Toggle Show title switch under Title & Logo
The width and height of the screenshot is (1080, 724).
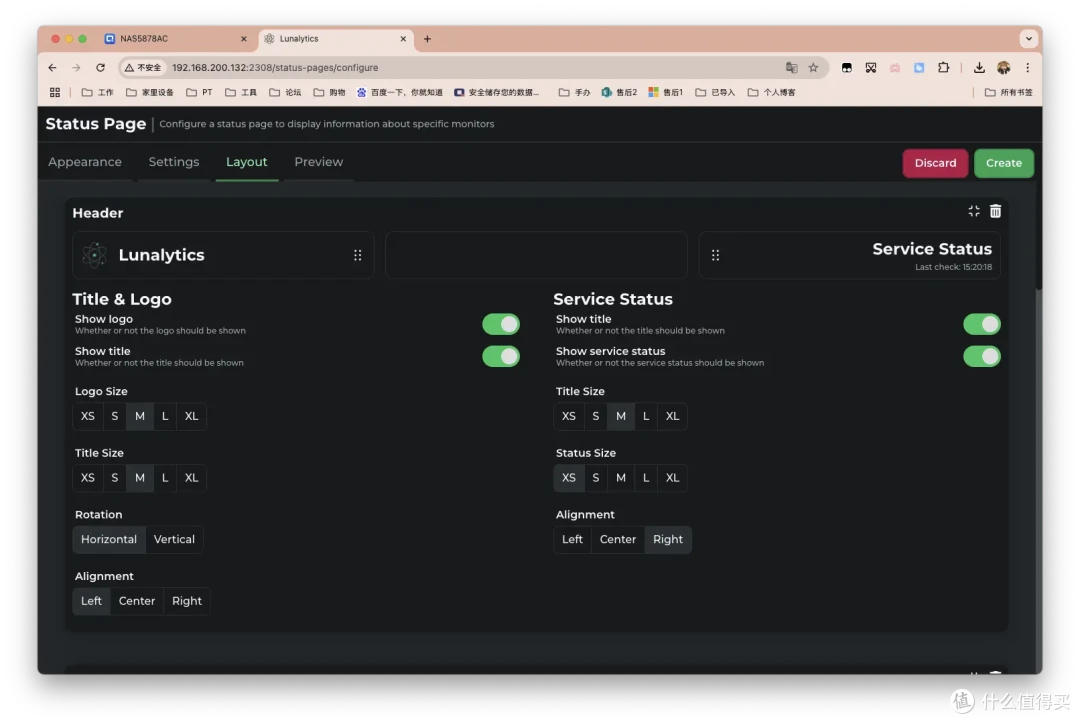pos(501,356)
